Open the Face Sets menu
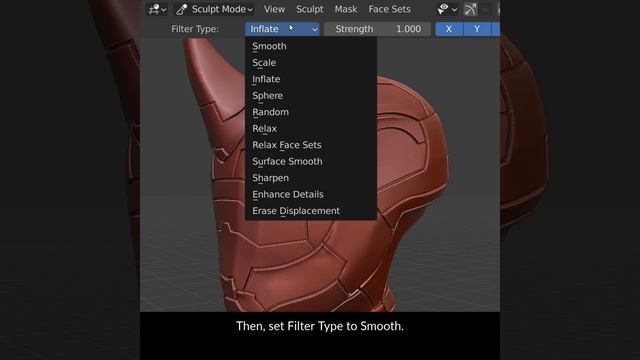Viewport: 640px width, 360px height. [389, 9]
